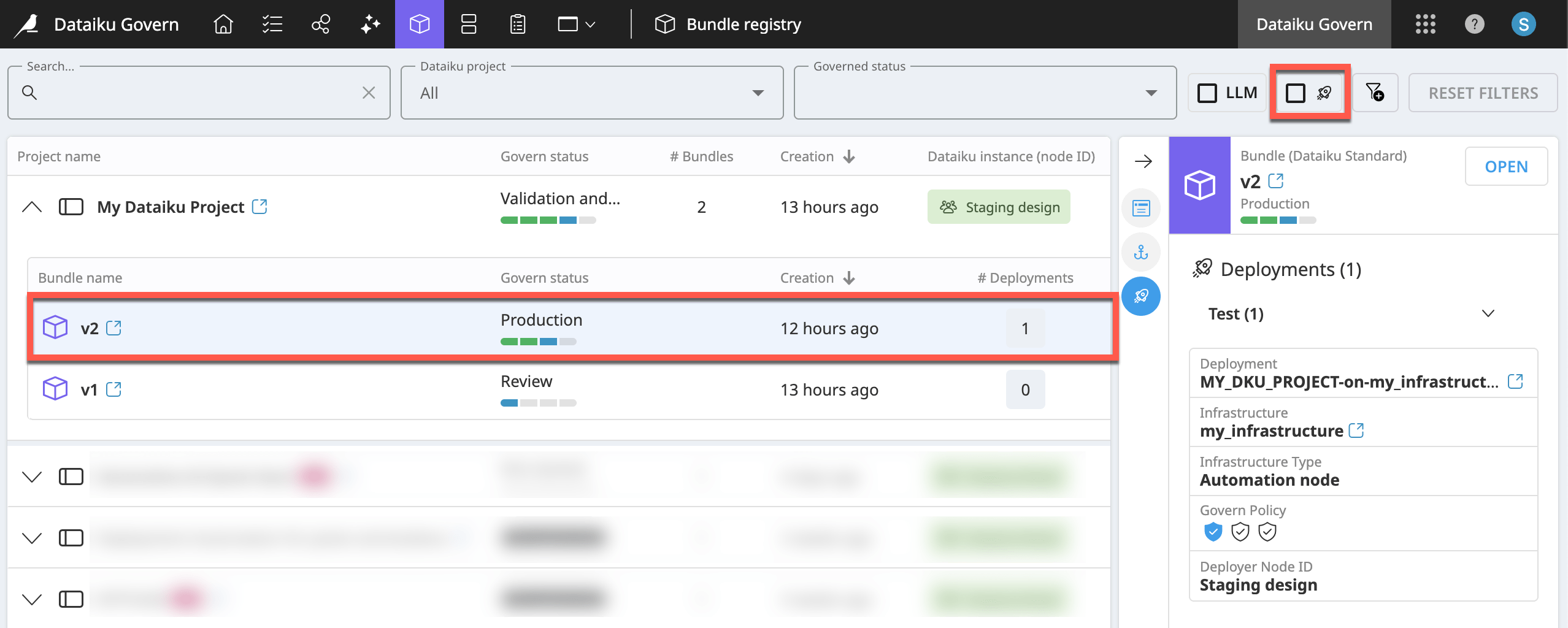Collapse the Test (1) deployments section

pos(1488,313)
